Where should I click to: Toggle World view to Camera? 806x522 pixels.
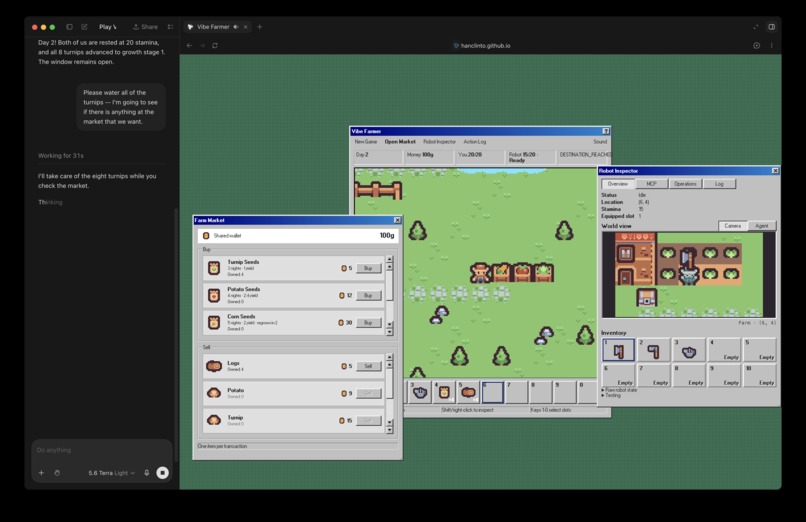coord(732,226)
